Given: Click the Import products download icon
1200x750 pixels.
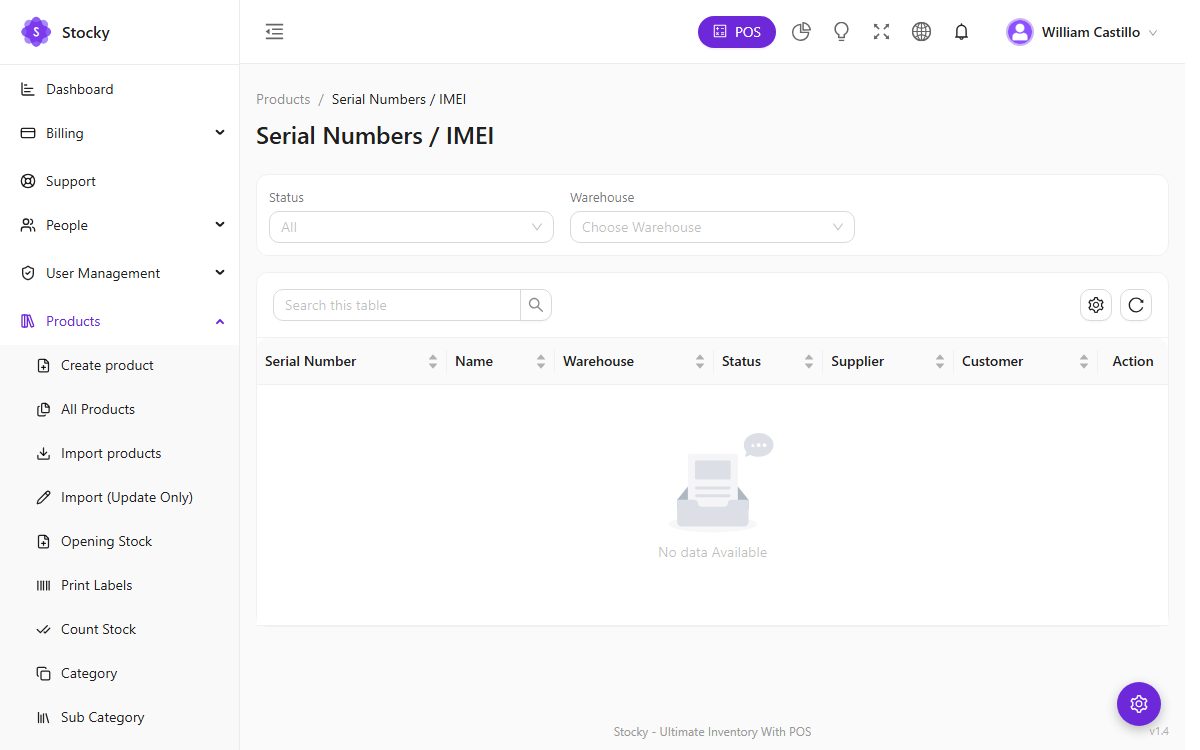Looking at the screenshot, I should point(43,454).
